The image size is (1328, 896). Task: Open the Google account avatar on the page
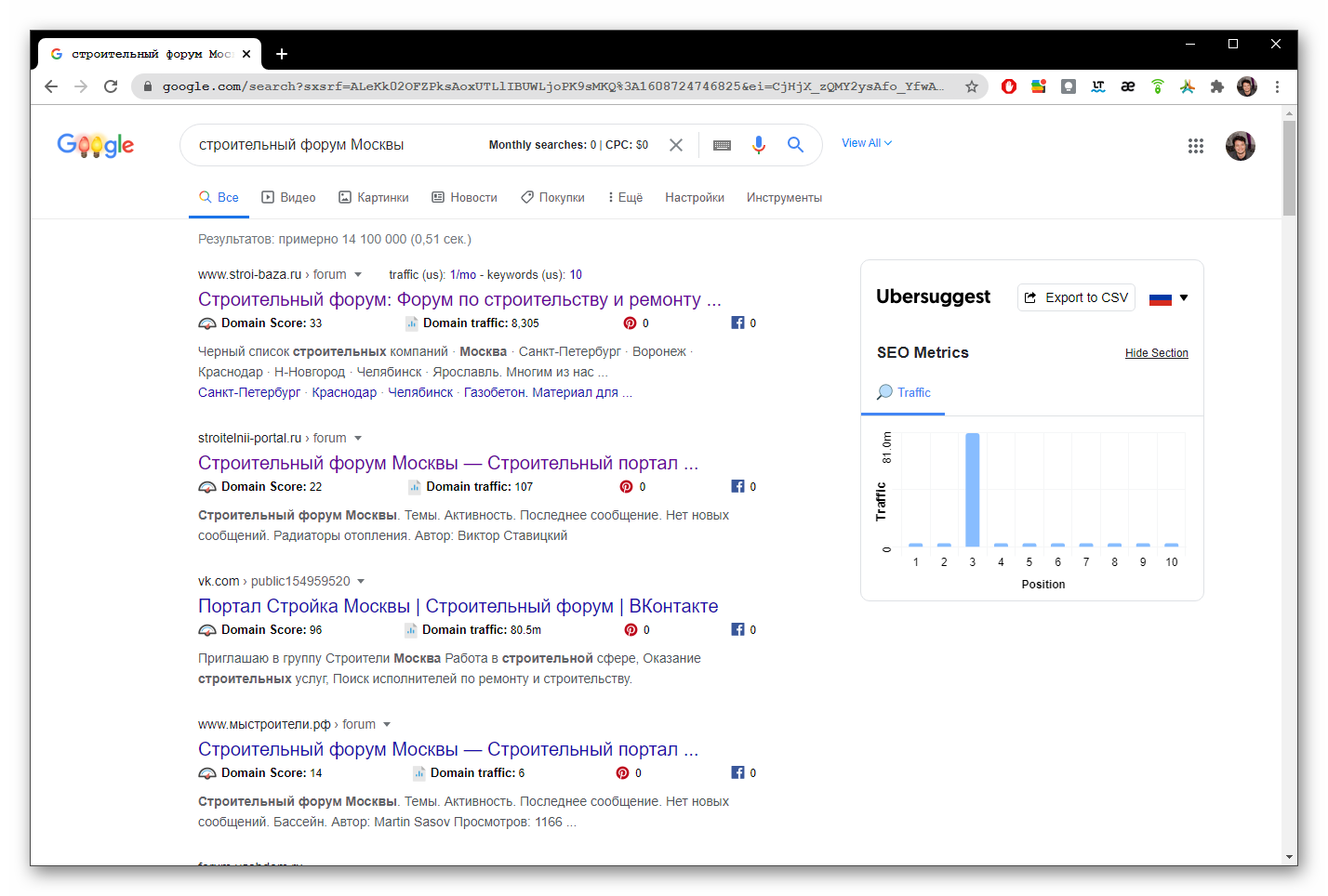click(x=1241, y=146)
